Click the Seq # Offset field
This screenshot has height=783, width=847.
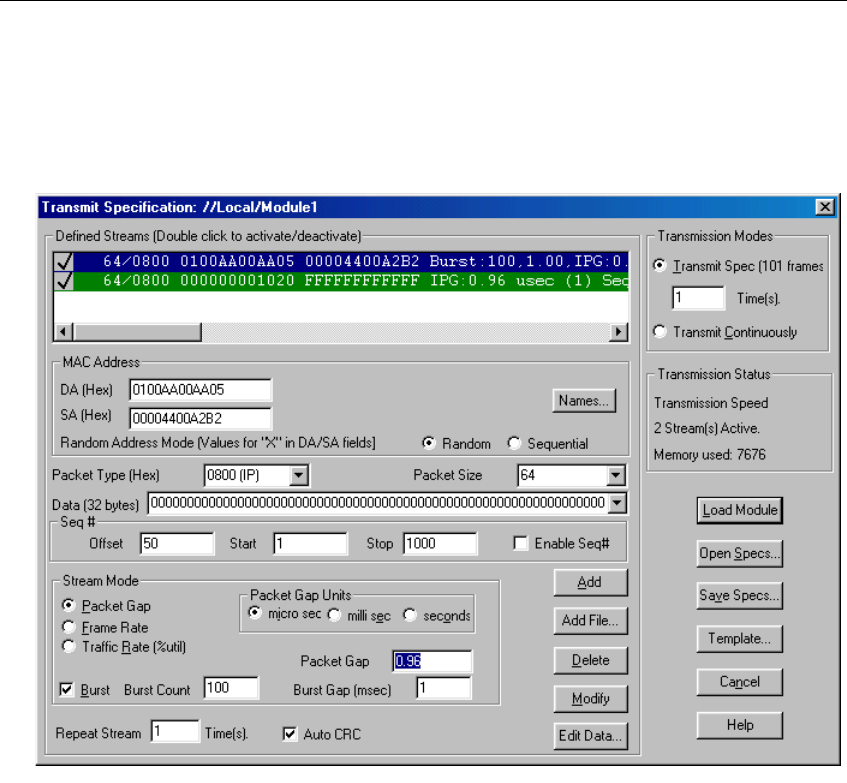177,544
